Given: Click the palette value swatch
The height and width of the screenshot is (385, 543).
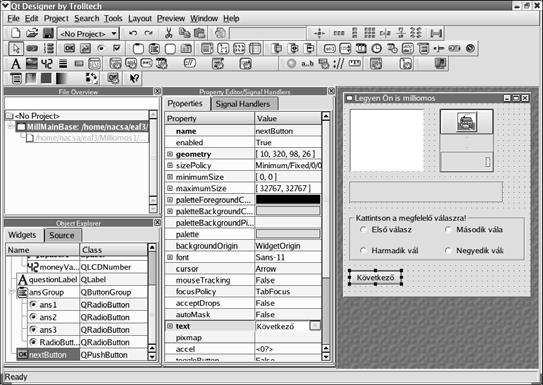Looking at the screenshot, I should point(288,234).
